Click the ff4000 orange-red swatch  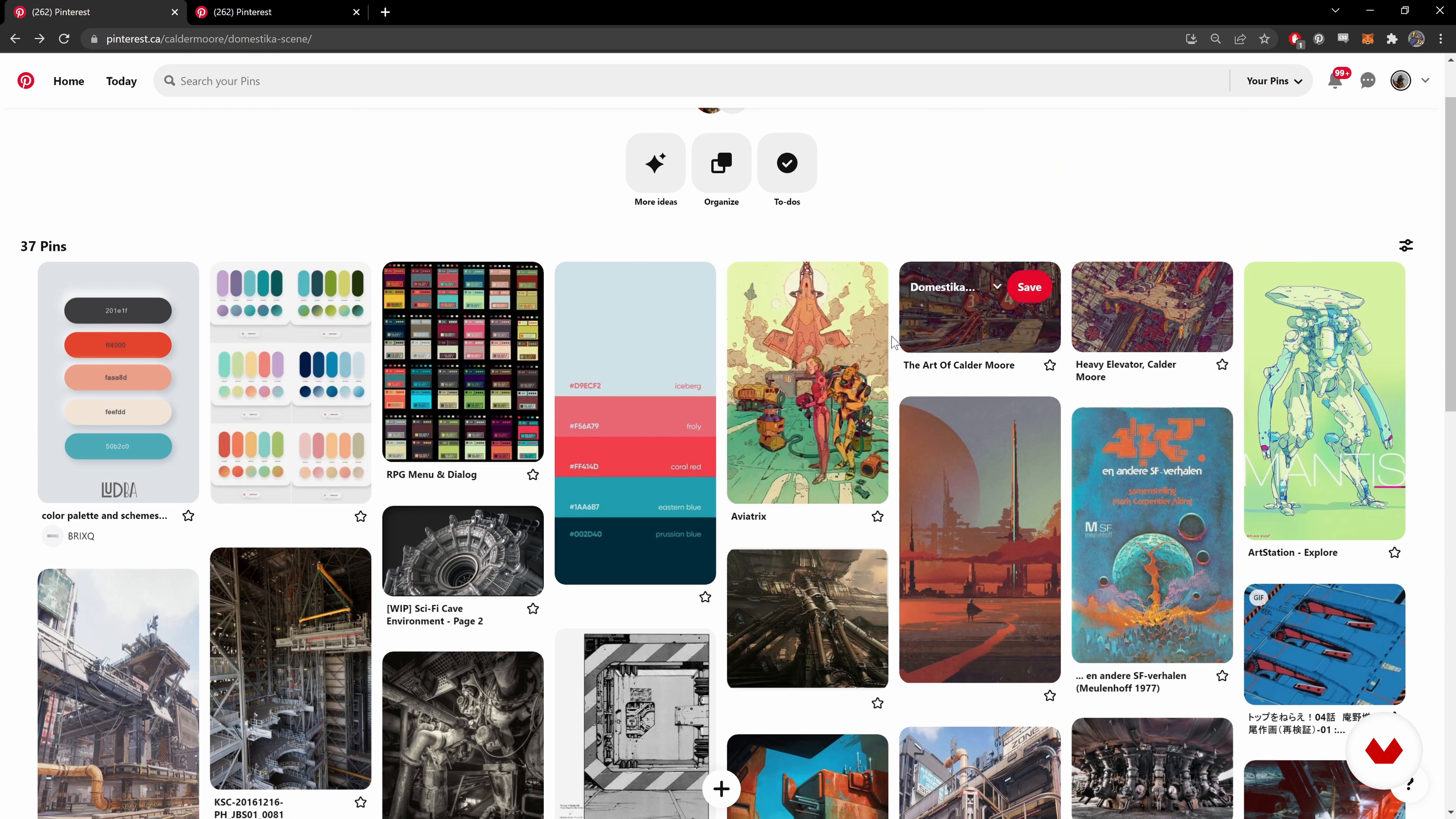118,345
